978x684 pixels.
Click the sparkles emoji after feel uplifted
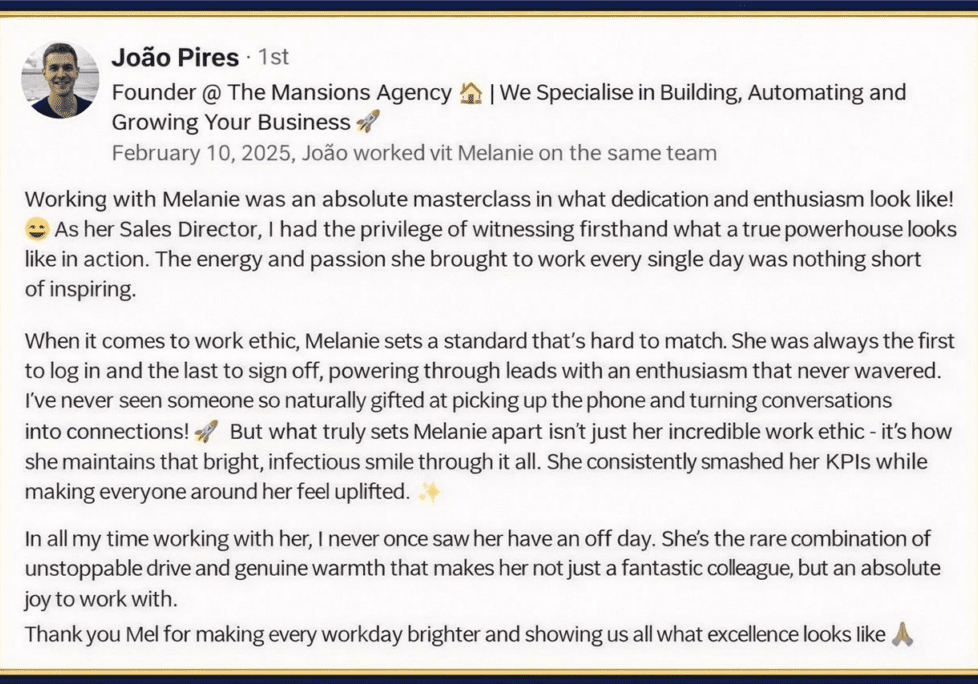[429, 492]
